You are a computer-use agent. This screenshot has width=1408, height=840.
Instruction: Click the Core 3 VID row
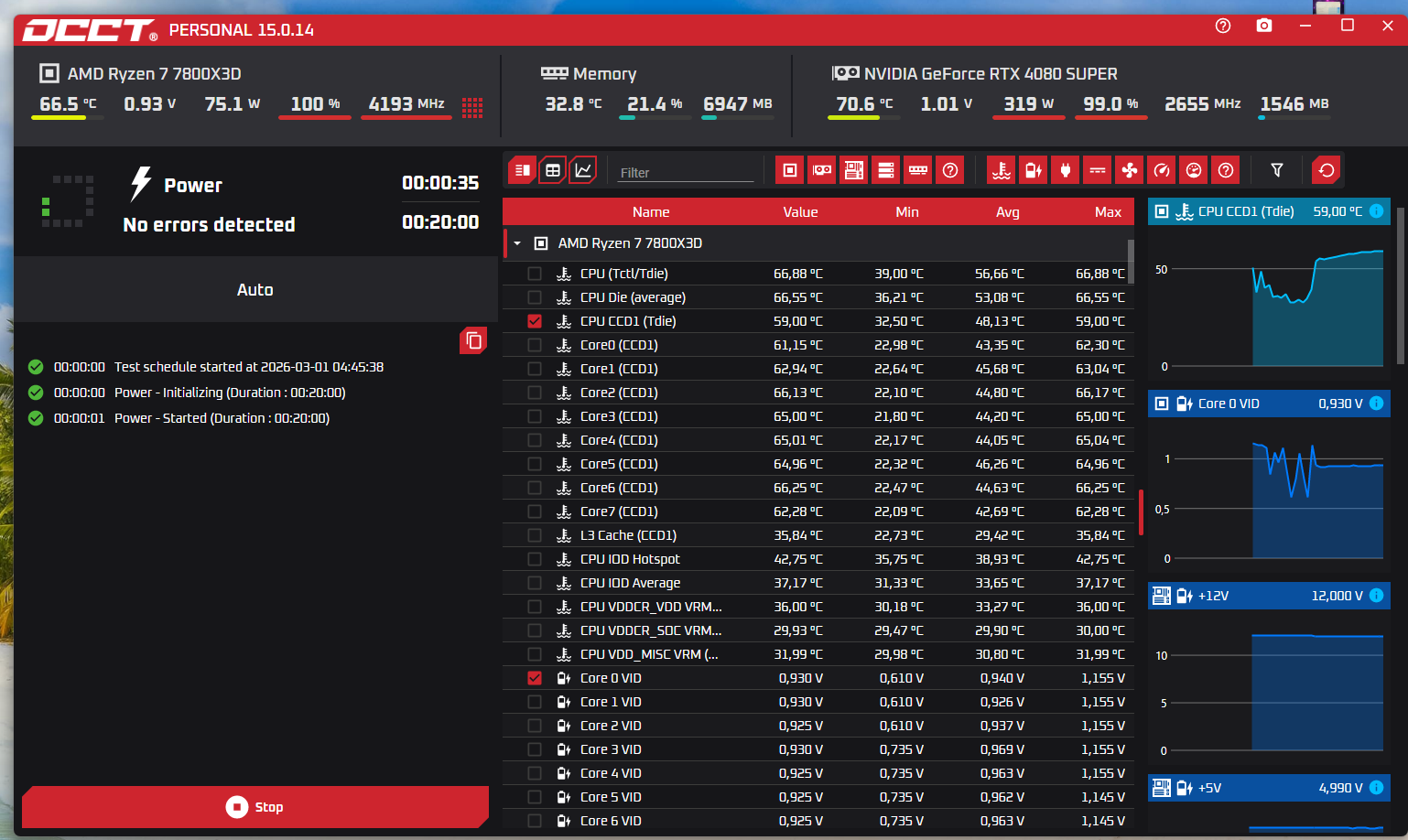point(818,749)
